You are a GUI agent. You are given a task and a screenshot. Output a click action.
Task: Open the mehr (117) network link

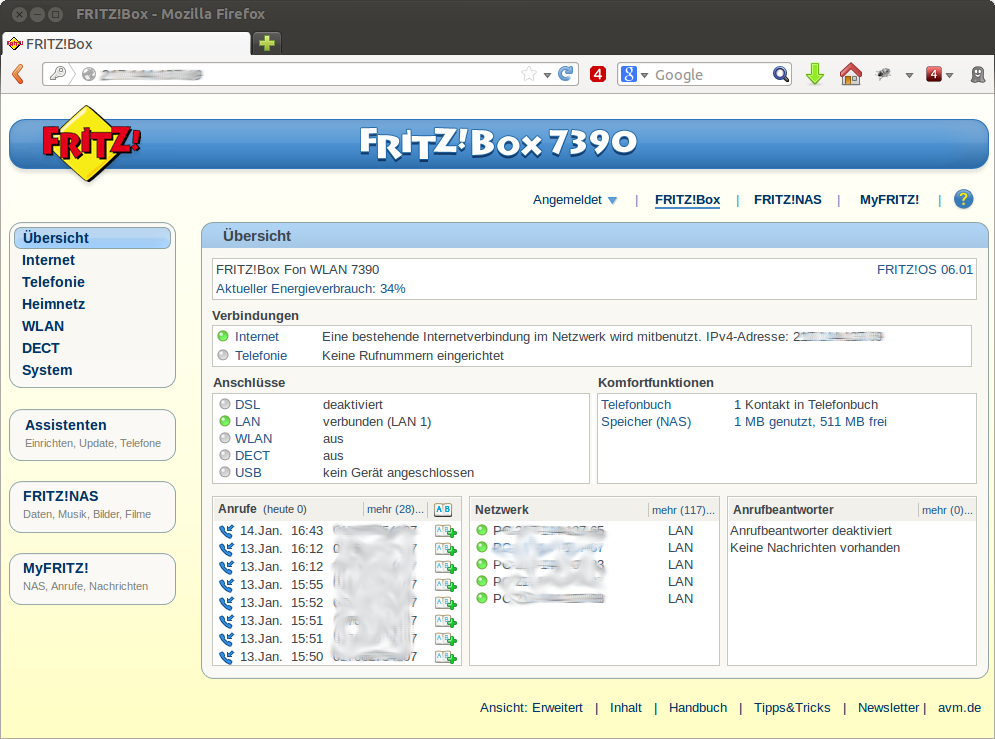click(683, 510)
